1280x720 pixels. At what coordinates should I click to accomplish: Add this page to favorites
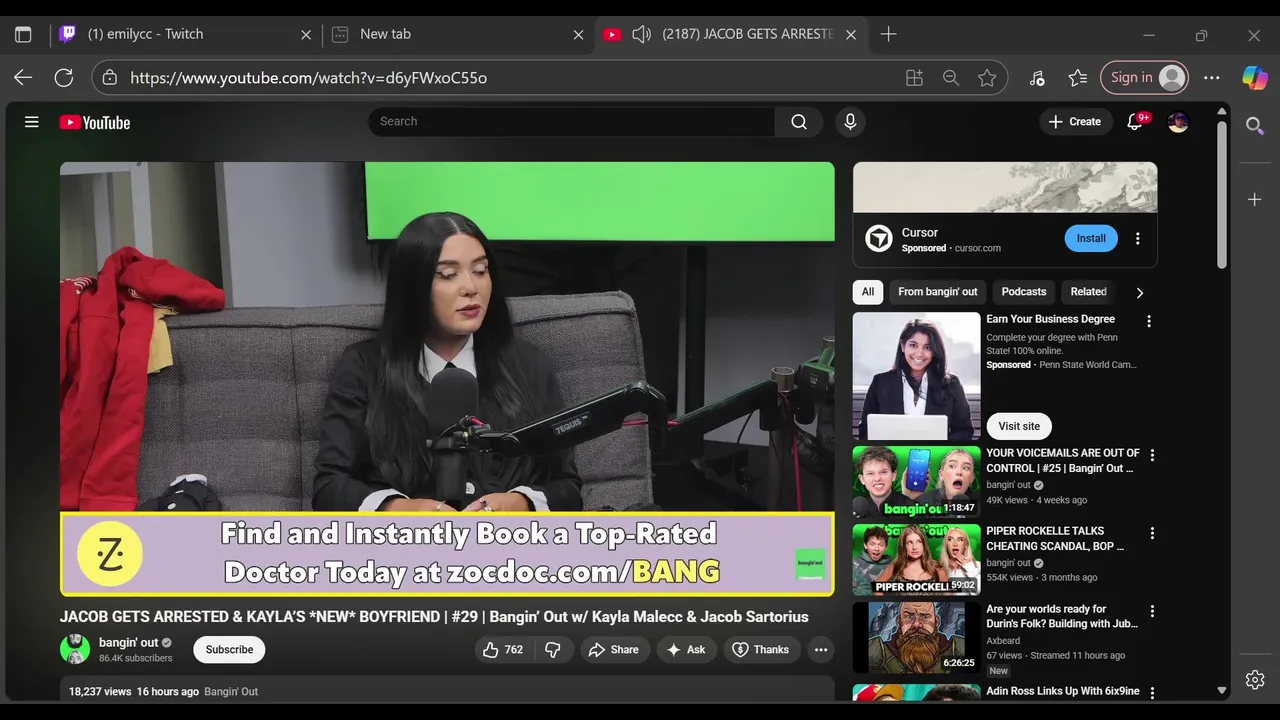[x=987, y=78]
